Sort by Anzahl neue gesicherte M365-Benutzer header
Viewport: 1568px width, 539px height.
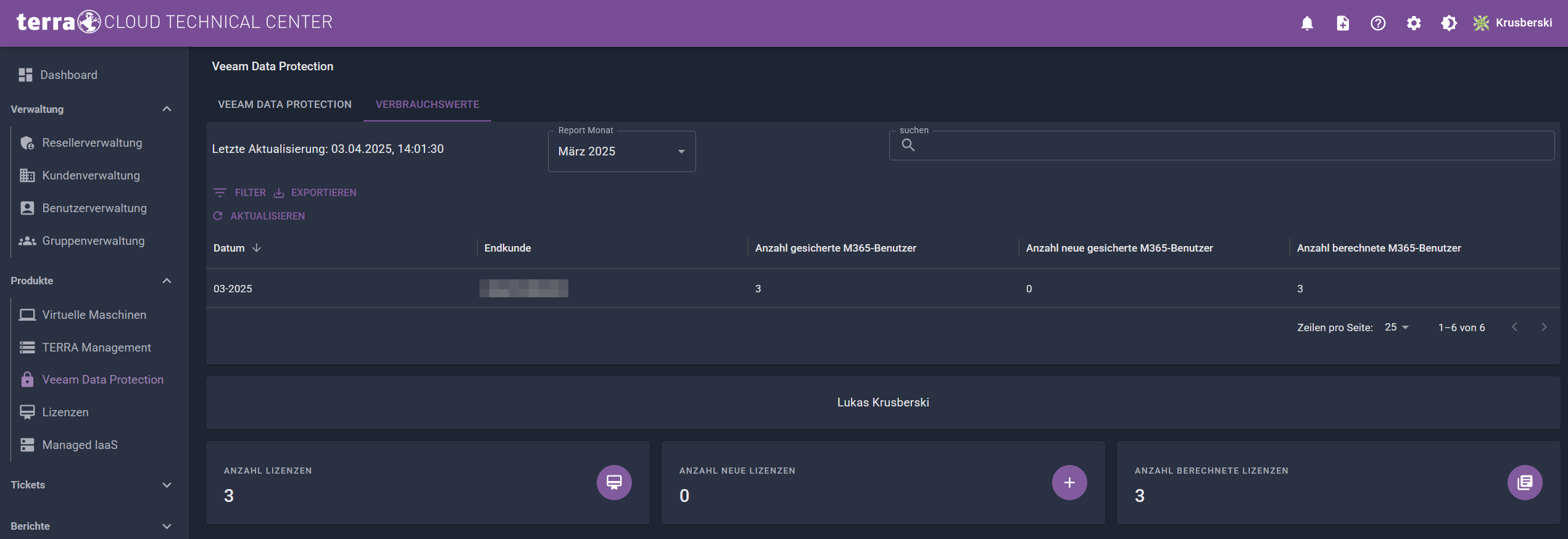[x=1119, y=248]
